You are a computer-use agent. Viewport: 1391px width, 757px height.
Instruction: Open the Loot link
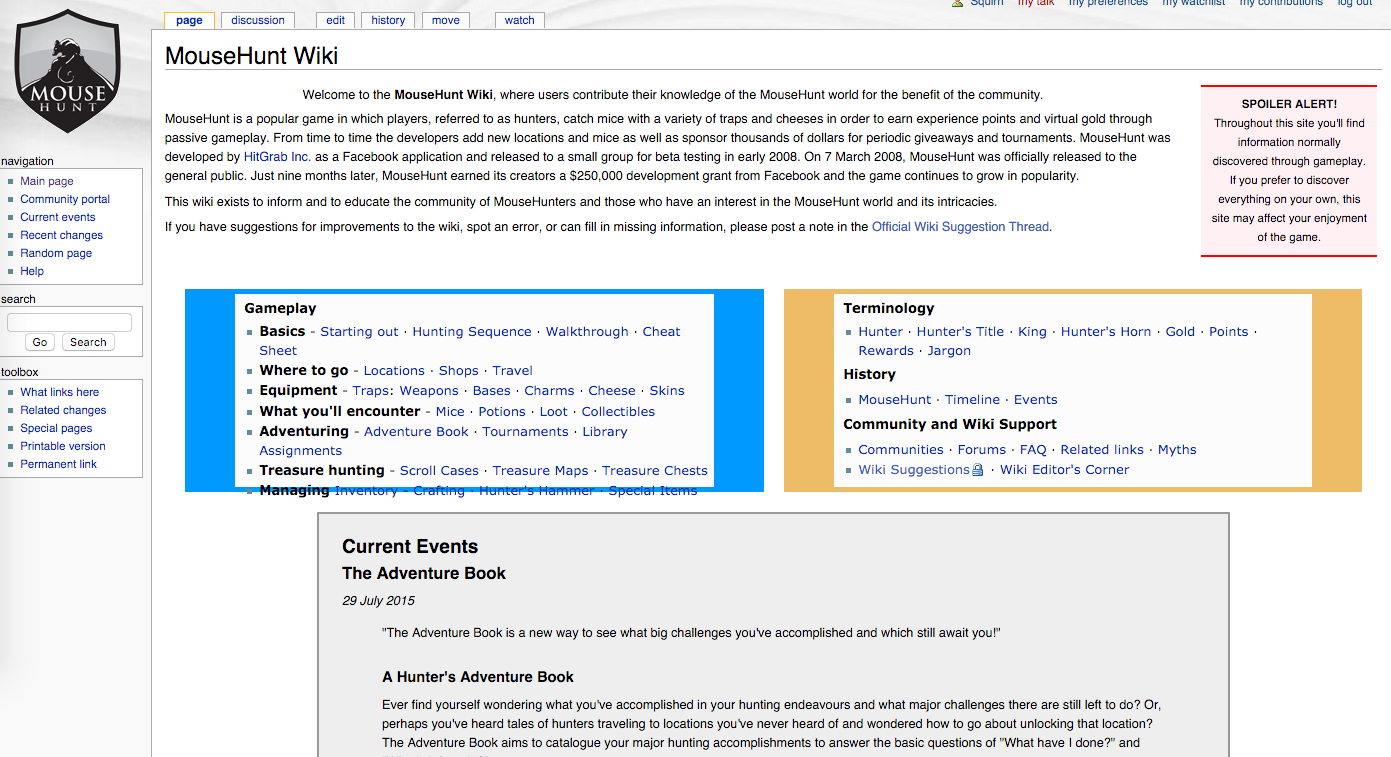coord(554,412)
